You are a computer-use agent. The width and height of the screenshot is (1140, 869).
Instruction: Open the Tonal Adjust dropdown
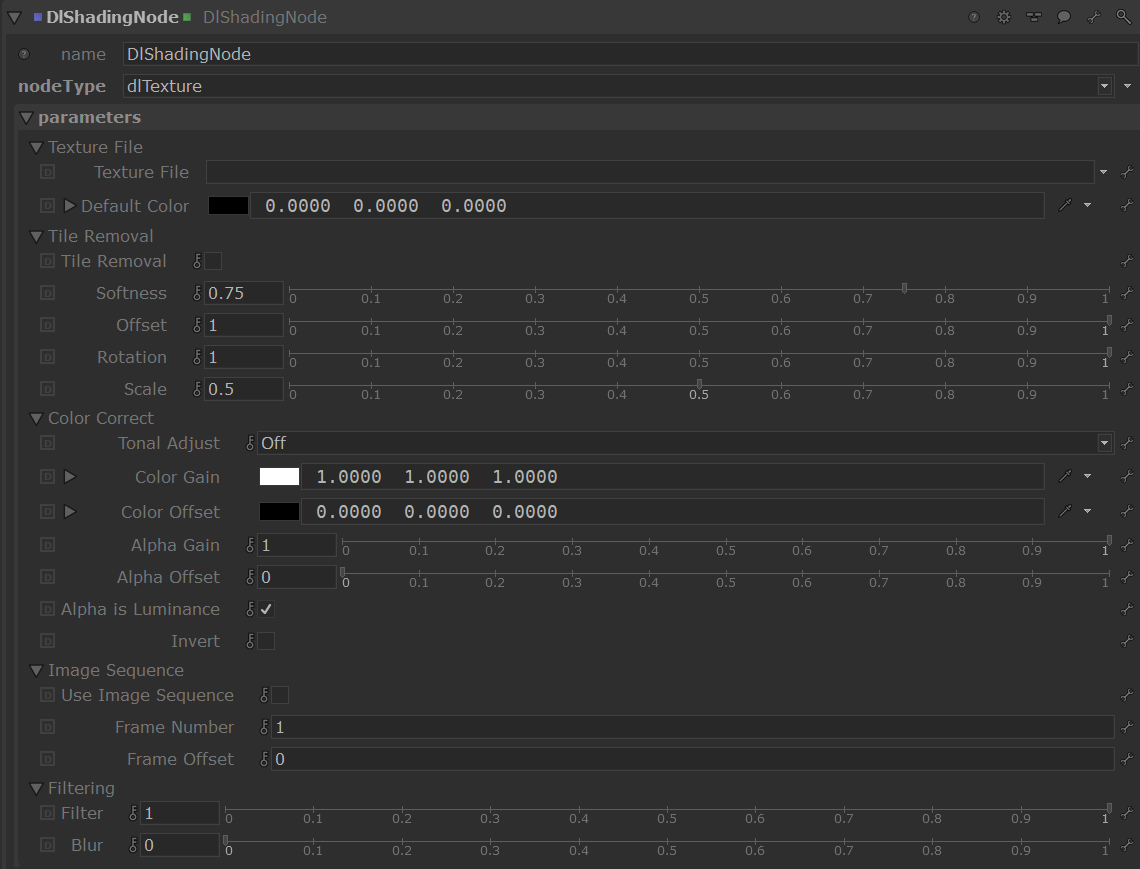(x=1104, y=443)
